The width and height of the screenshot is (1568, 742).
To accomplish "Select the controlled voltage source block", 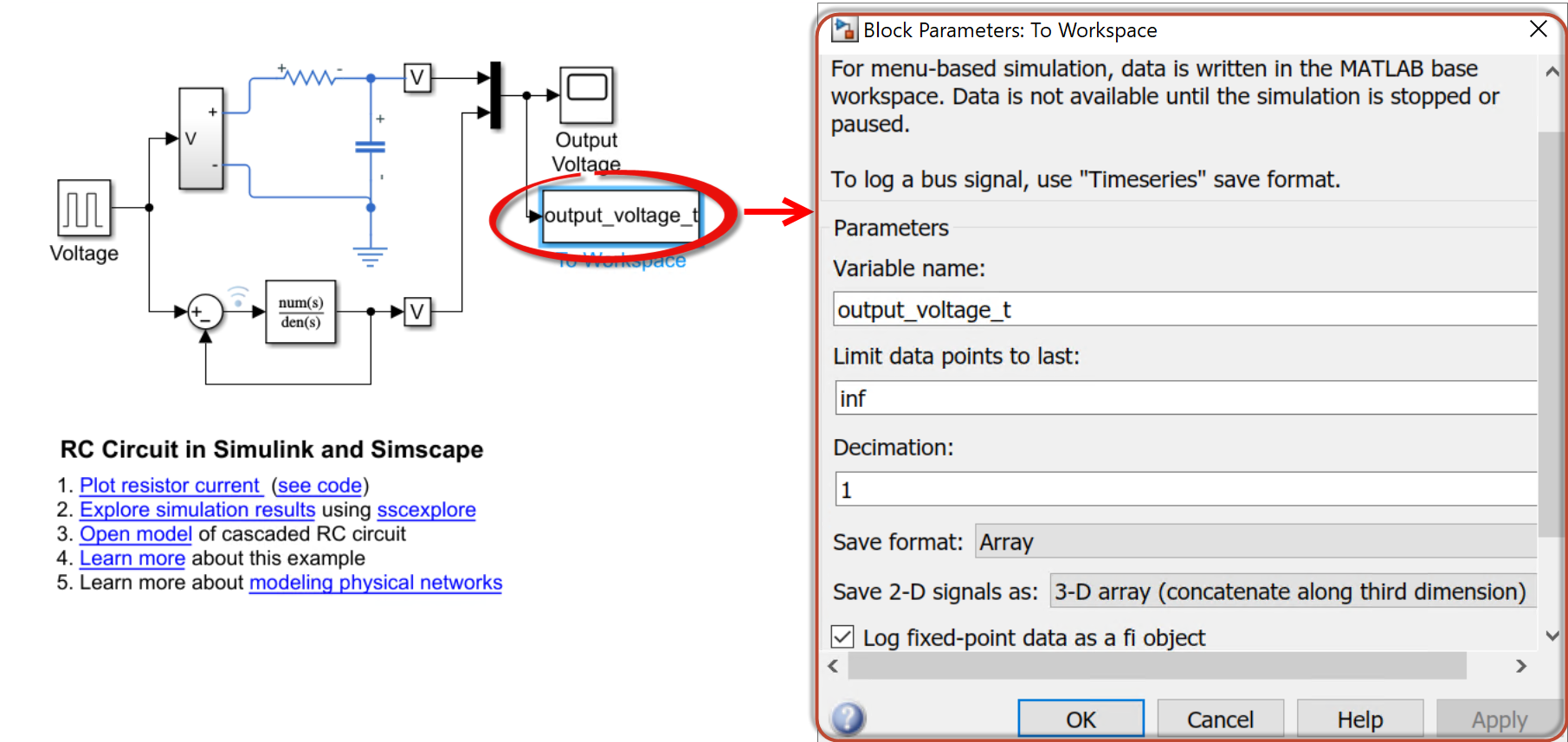I will (x=201, y=139).
